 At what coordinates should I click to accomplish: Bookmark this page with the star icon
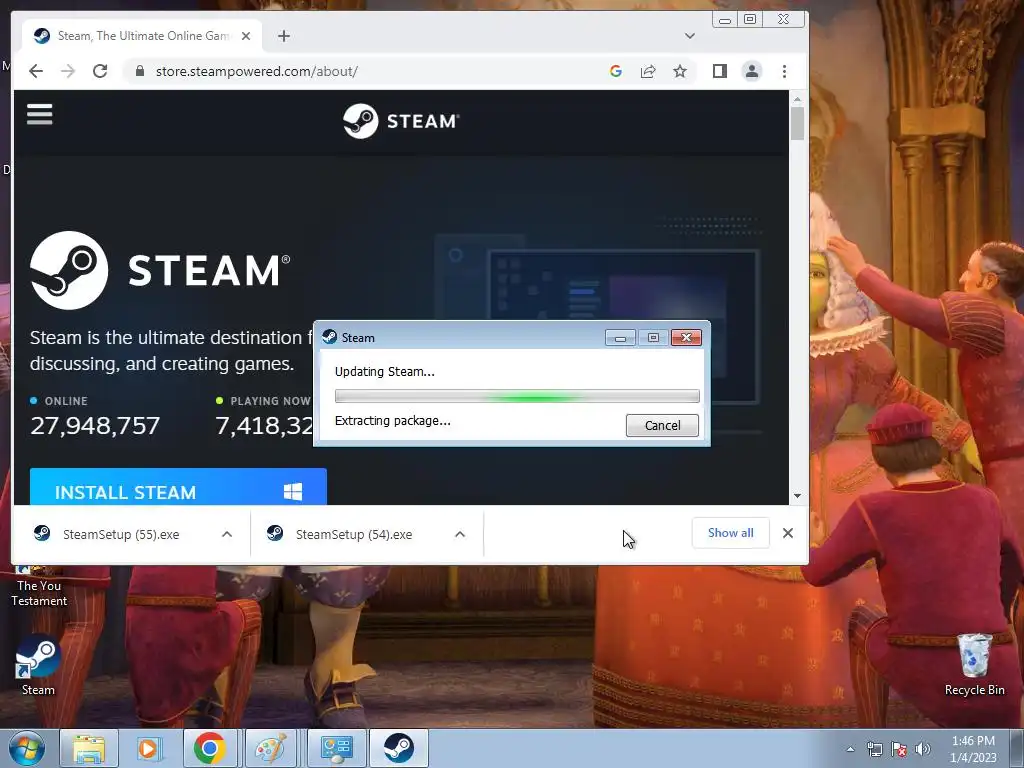[680, 71]
